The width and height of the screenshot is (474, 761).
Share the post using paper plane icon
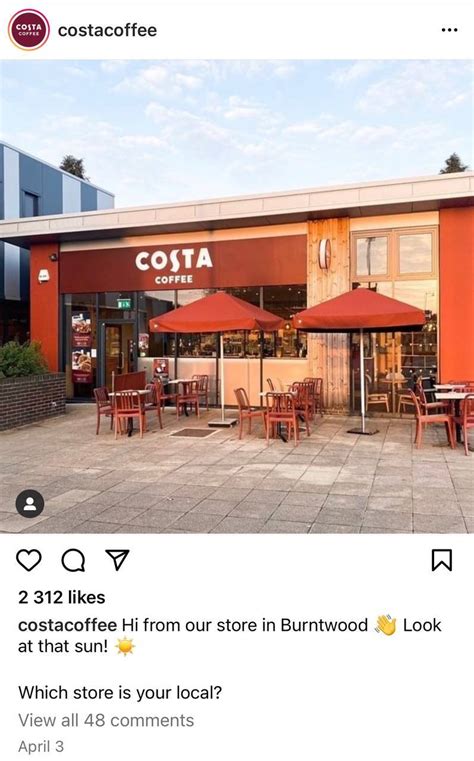[x=117, y=560]
